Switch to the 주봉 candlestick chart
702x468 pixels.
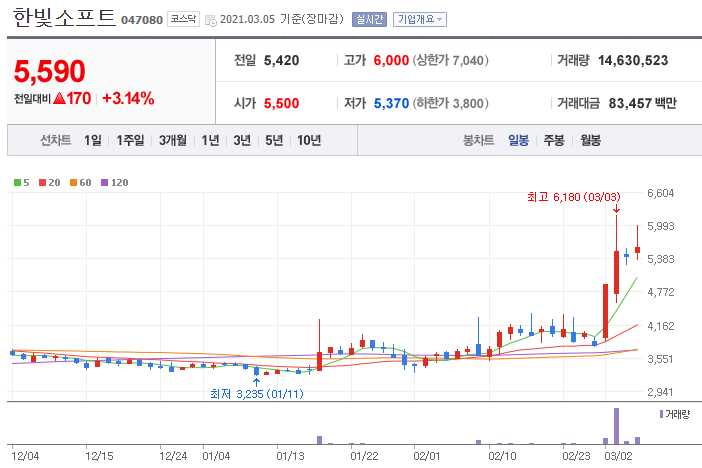[554, 140]
